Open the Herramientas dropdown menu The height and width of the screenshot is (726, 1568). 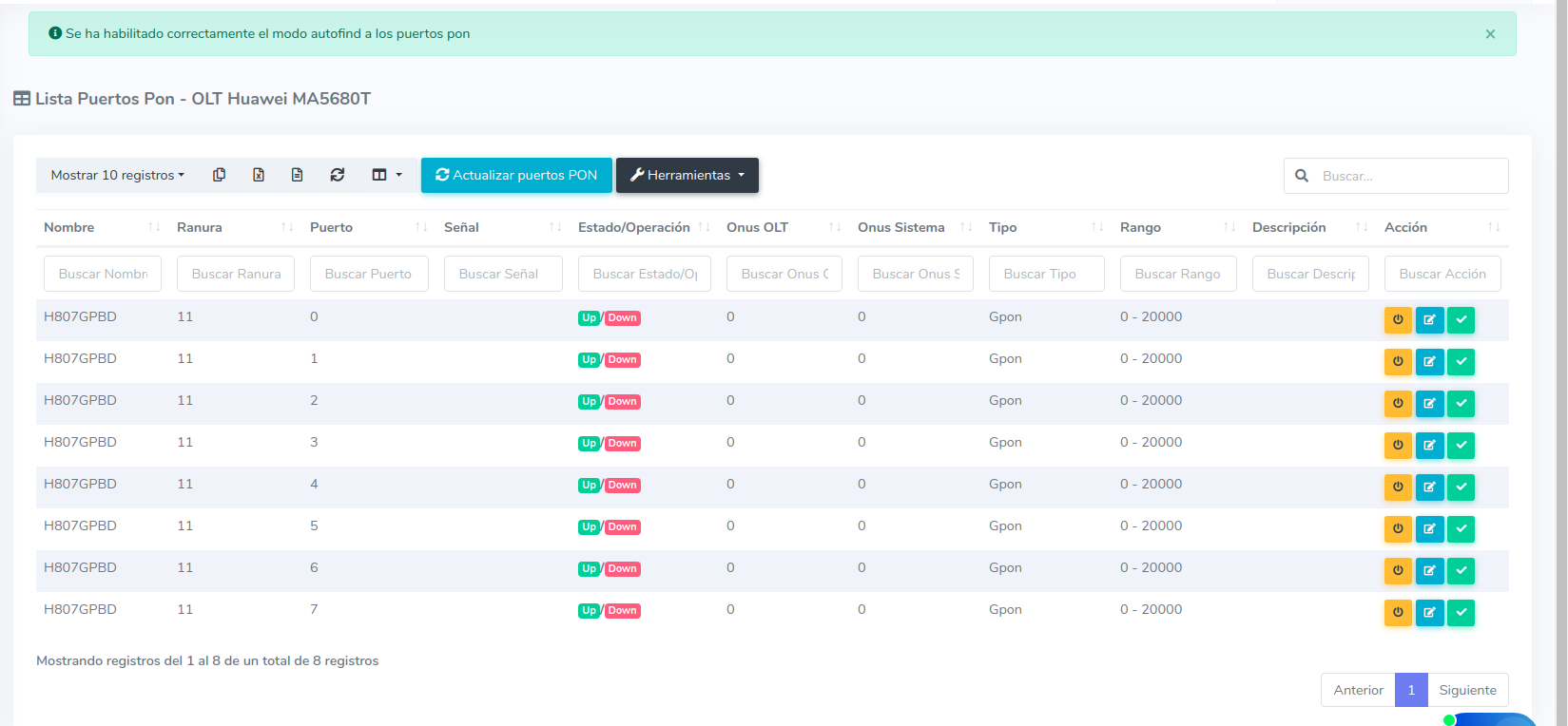point(687,175)
